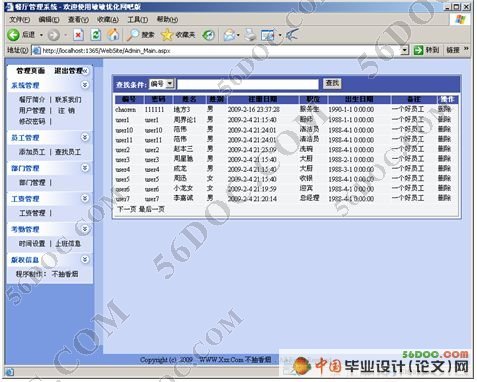This screenshot has width=477, height=382.
Task: Click the 注册日期 column header
Action: [263, 99]
